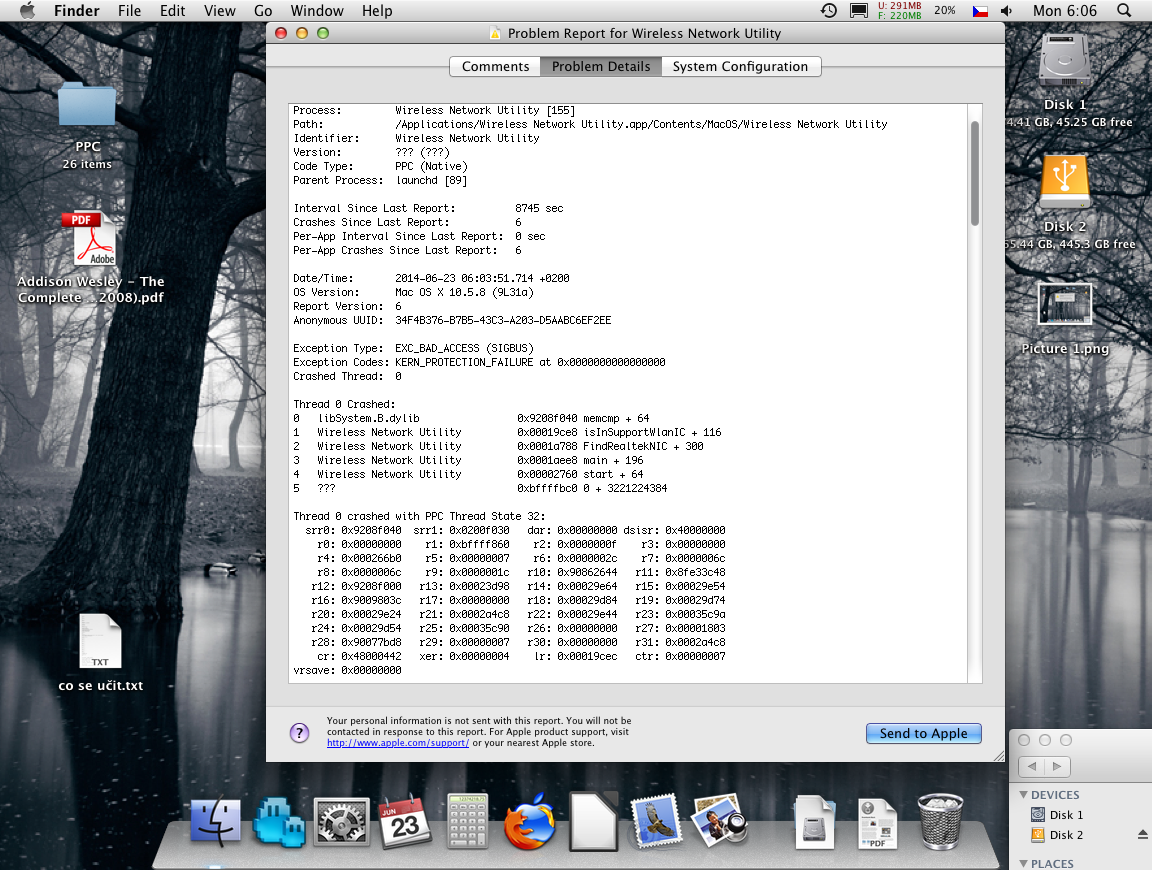Select the Picture 1.png thumbnail

1065,304
